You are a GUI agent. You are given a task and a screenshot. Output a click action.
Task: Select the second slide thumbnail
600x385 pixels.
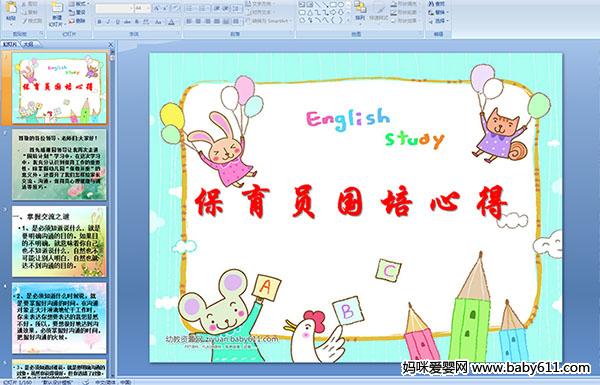tap(59, 165)
